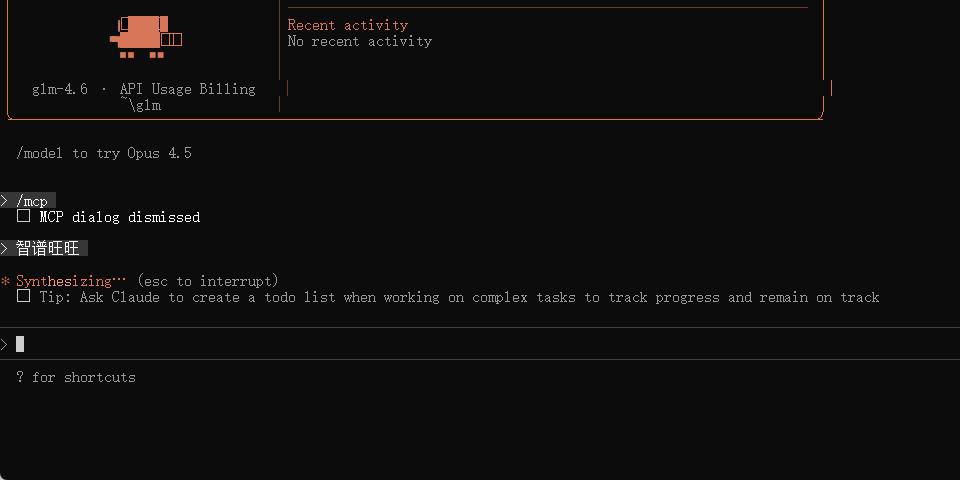This screenshot has width=960, height=480.
Task: Click the API Usage Billing text
Action: pyautogui.click(x=187, y=89)
